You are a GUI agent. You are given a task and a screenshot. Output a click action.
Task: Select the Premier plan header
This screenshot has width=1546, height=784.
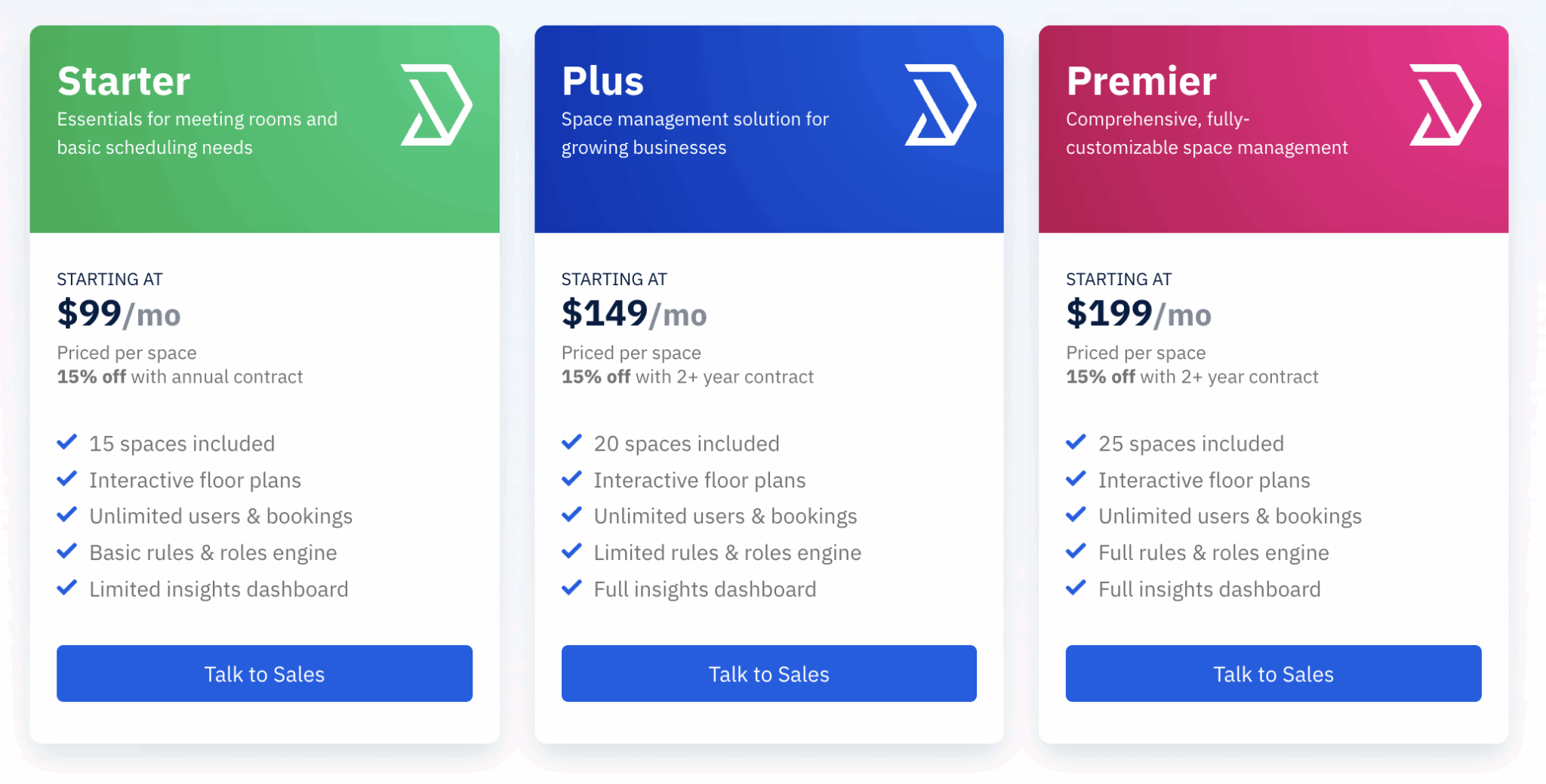(x=1141, y=81)
